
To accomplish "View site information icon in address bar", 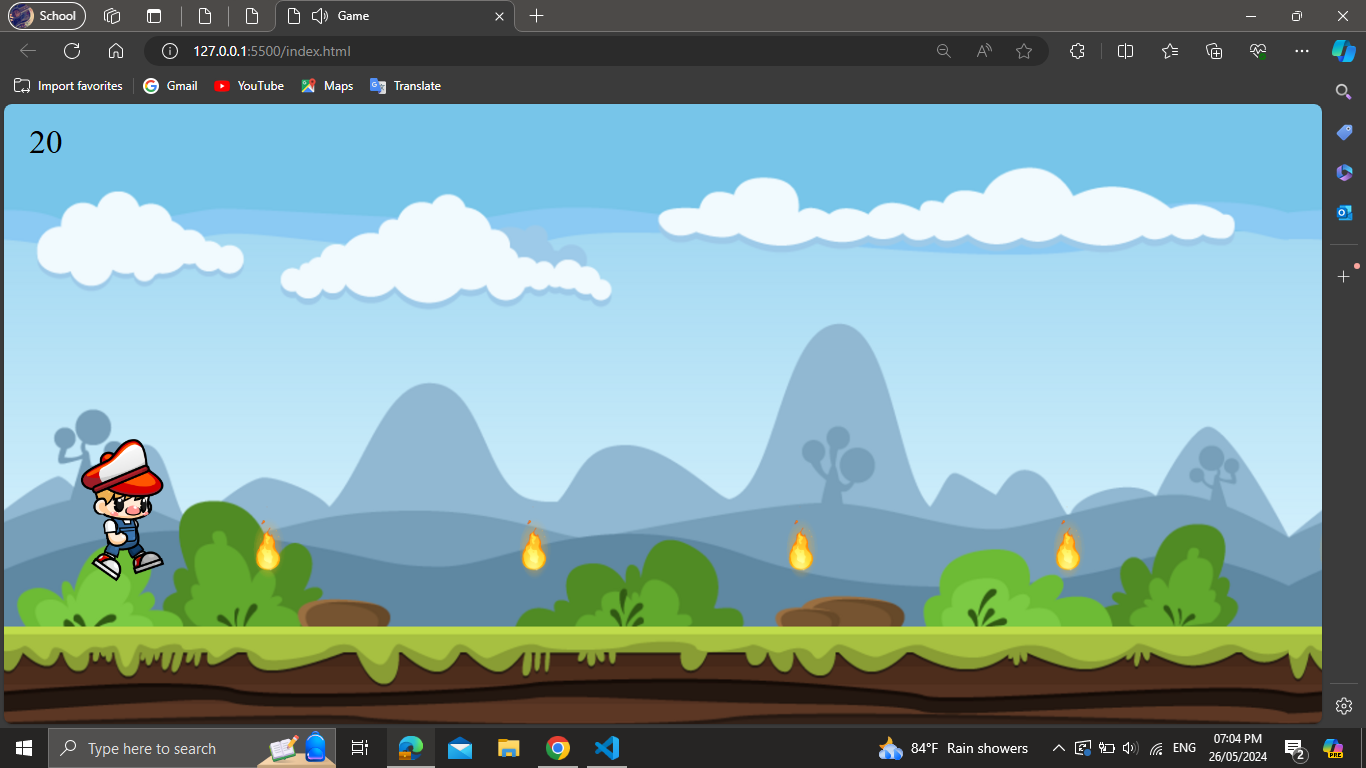I will pos(170,51).
